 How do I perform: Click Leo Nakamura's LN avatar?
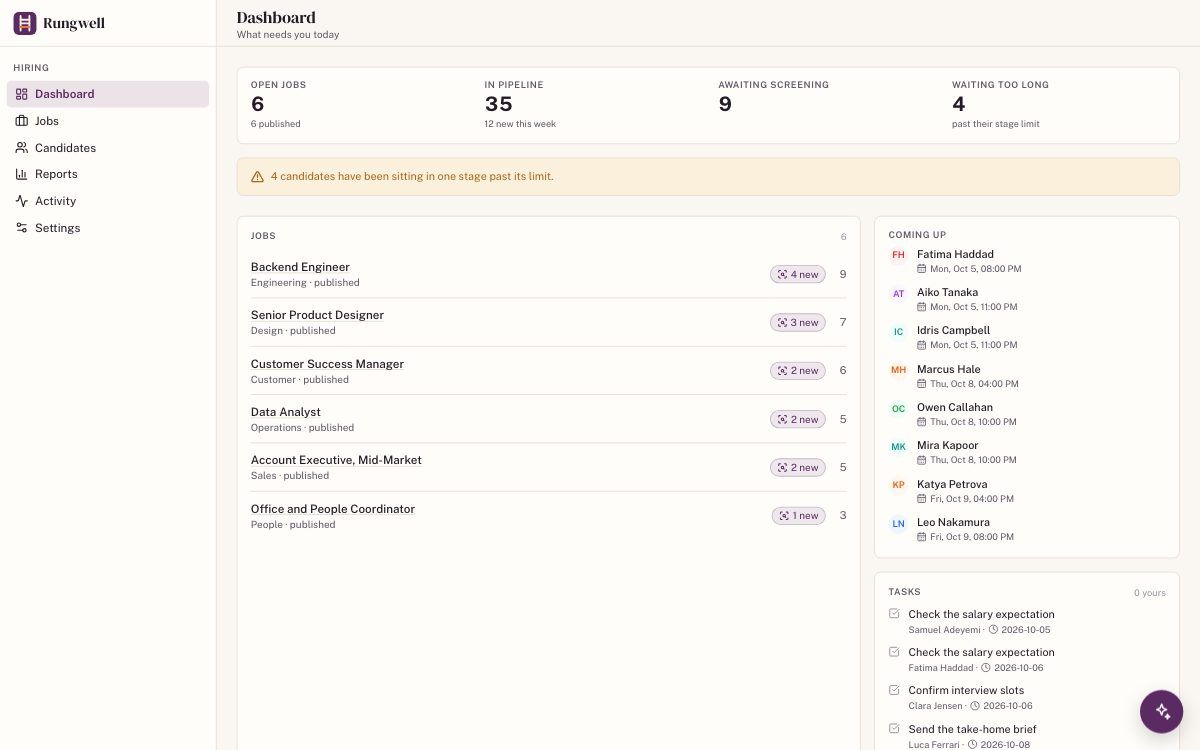[x=898, y=524]
